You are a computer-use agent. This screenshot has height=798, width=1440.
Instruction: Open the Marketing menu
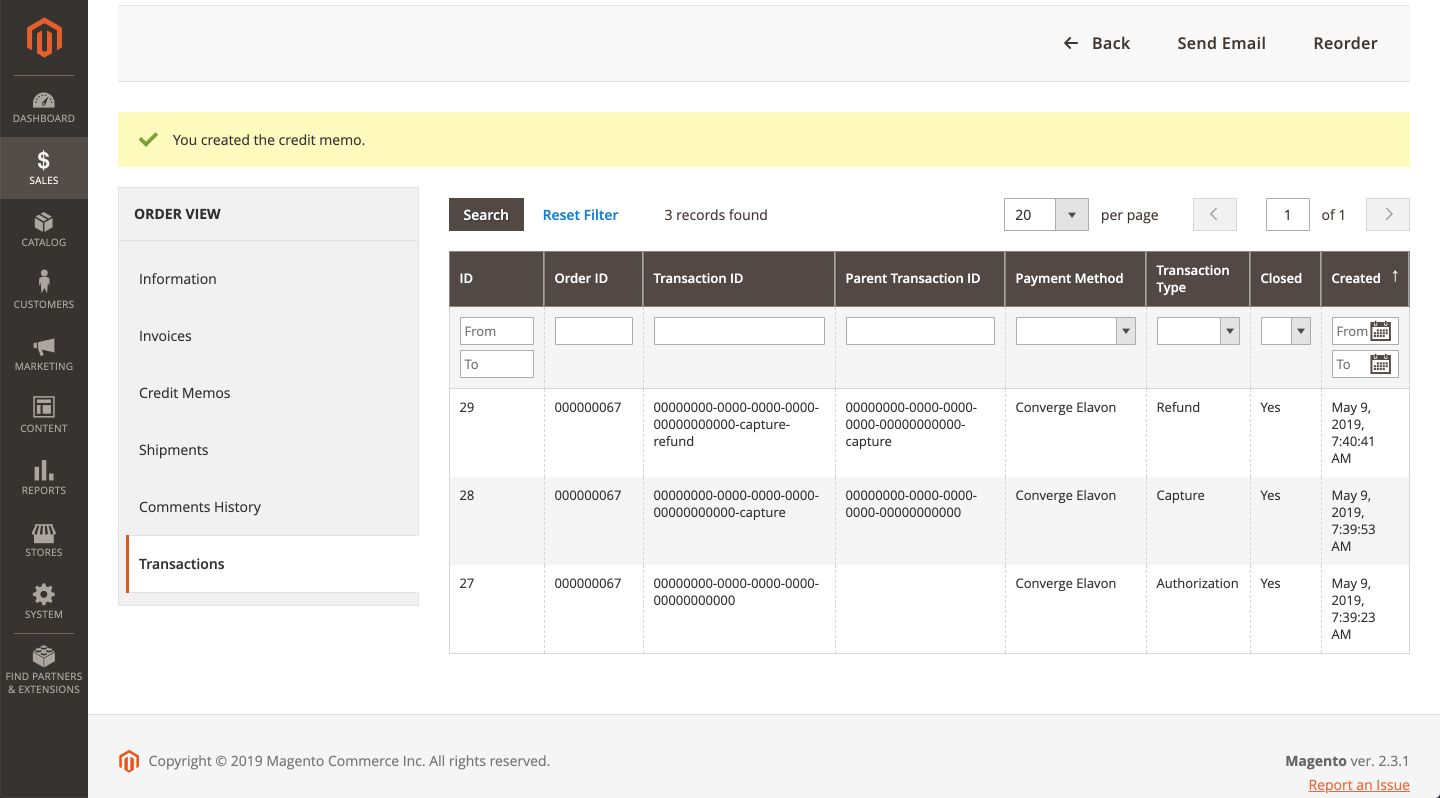coord(44,354)
